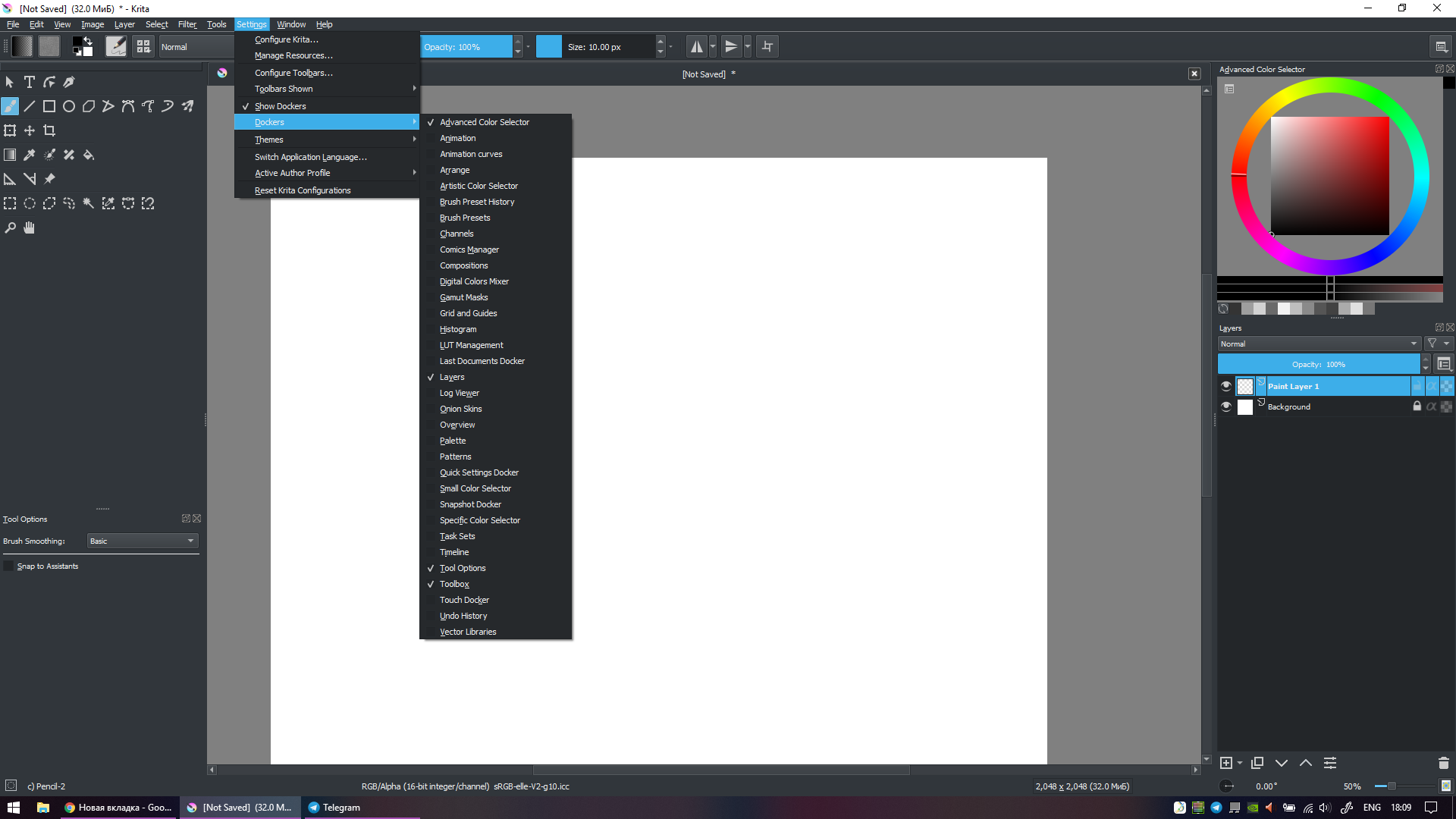Viewport: 1456px width, 819px height.
Task: Toggle Show Dockers menu item
Action: [x=327, y=106]
